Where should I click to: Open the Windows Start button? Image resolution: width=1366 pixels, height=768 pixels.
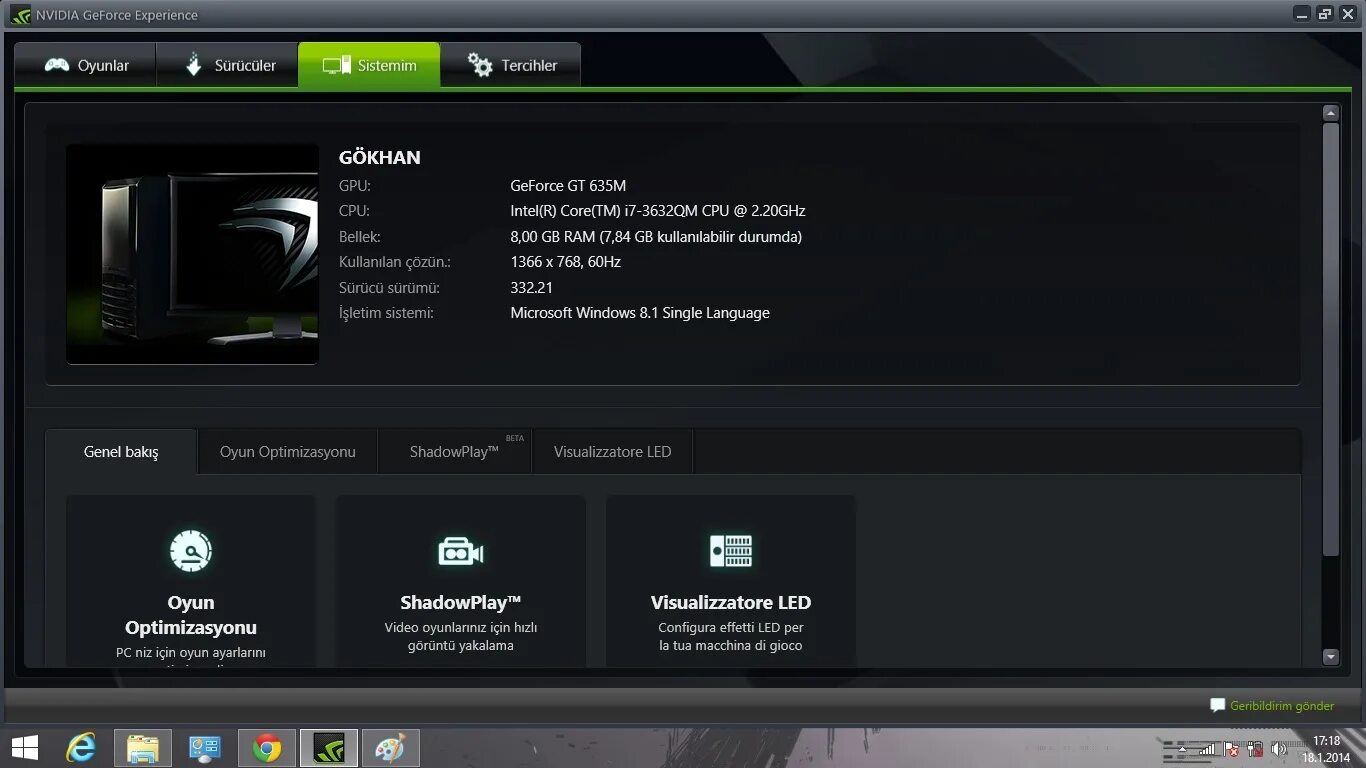25,748
